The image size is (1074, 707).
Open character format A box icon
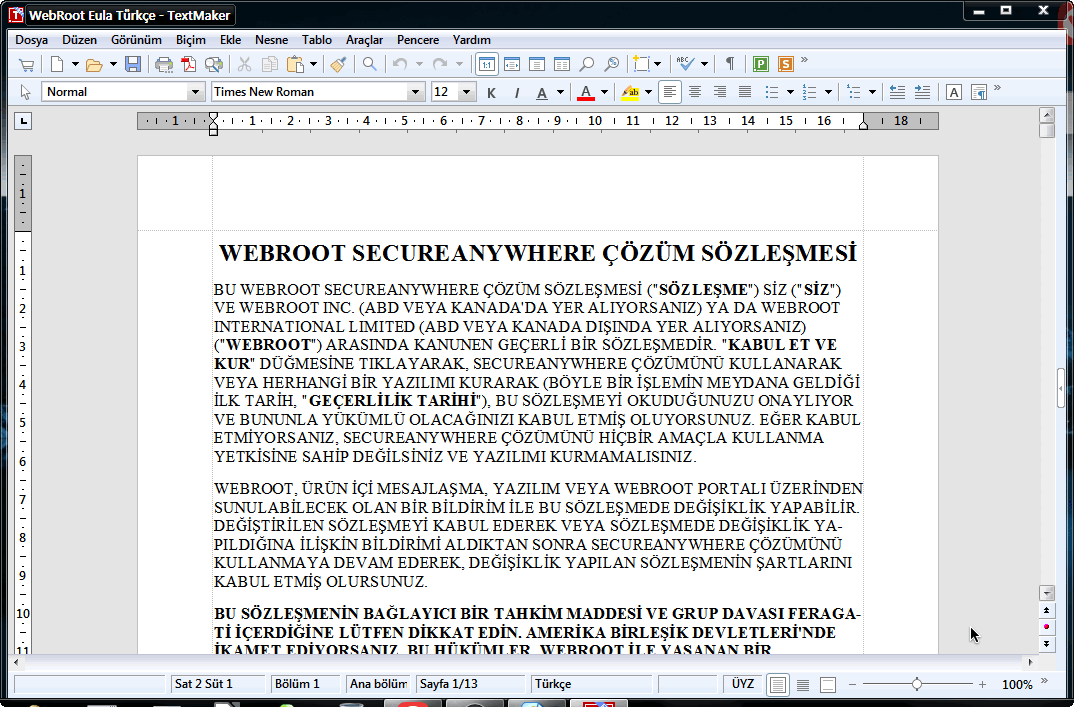953,92
